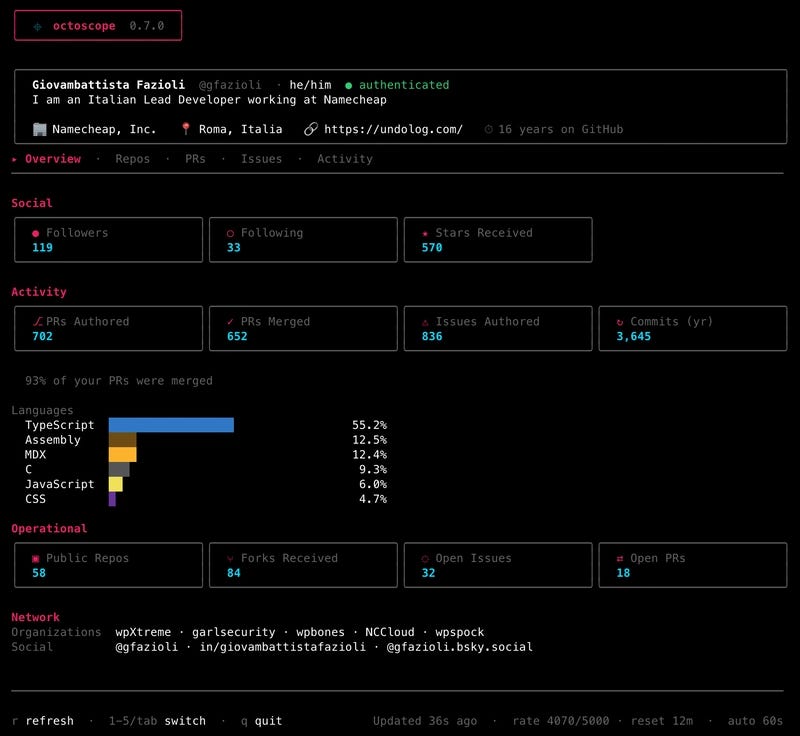The width and height of the screenshot is (800, 736).
Task: Switch to the Activity tab
Action: click(x=345, y=159)
